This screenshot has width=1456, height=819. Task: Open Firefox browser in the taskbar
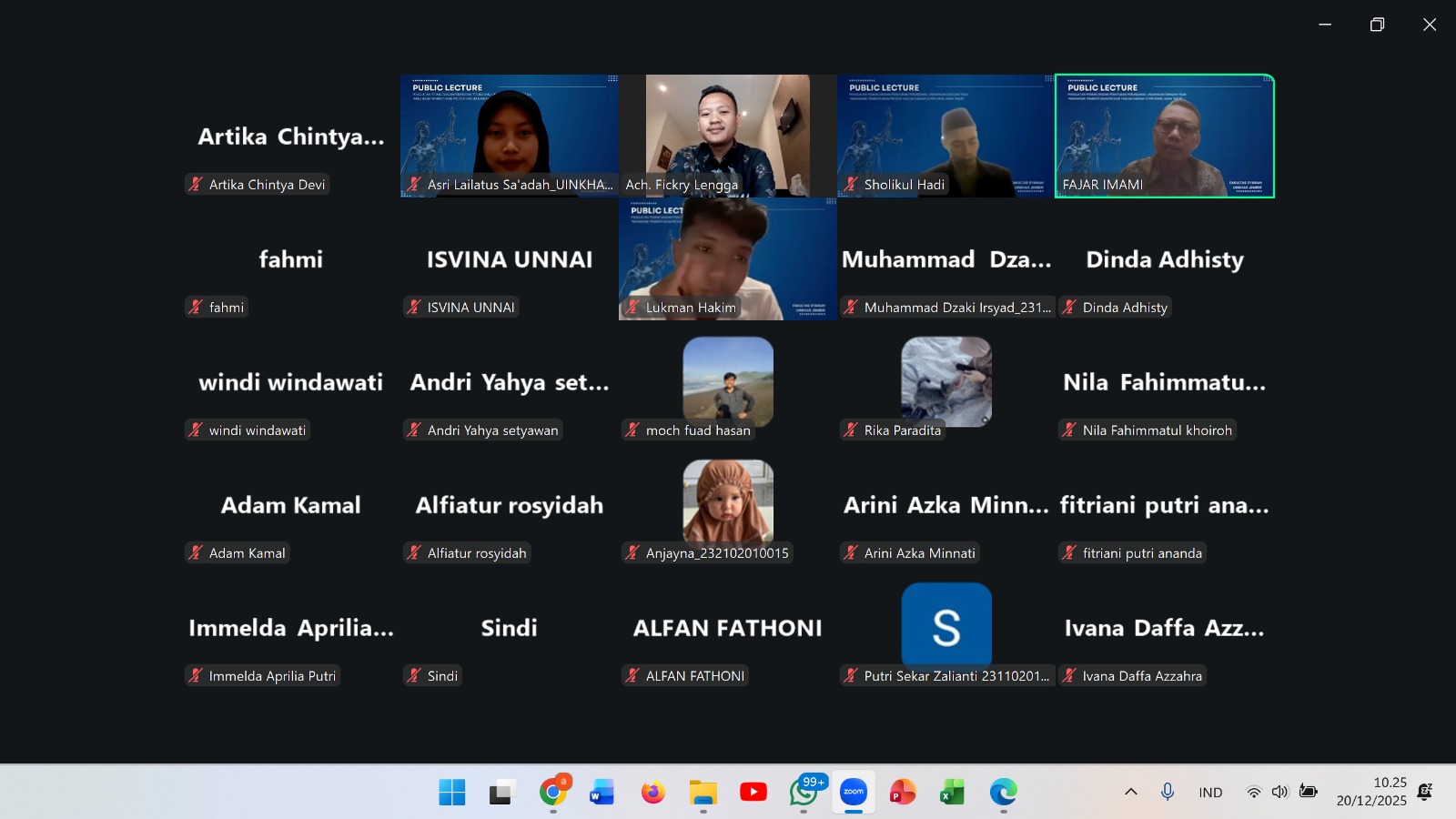(652, 793)
